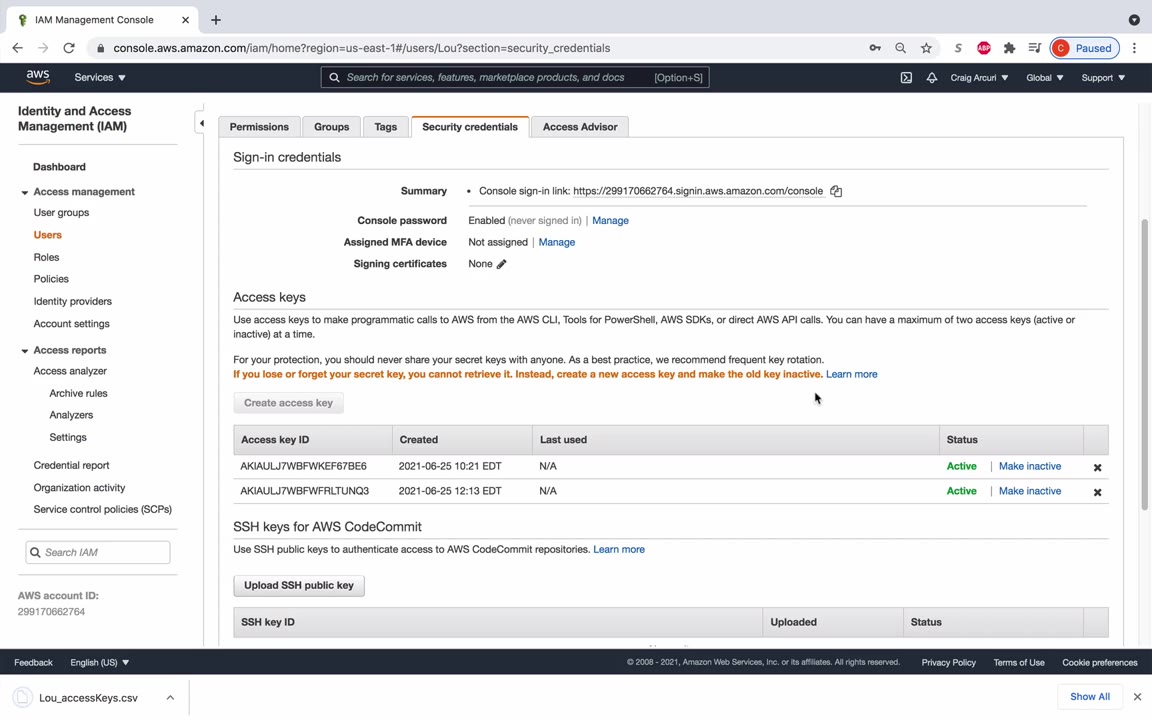Open the CloudShell terminal icon
The width and height of the screenshot is (1152, 720).
click(x=906, y=77)
